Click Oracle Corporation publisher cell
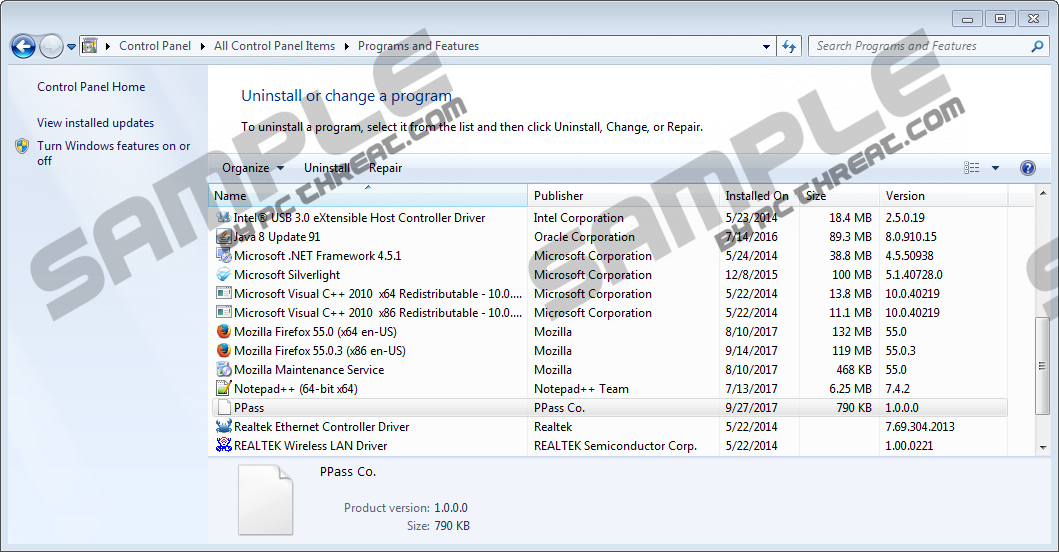1059x552 pixels. click(x=584, y=237)
